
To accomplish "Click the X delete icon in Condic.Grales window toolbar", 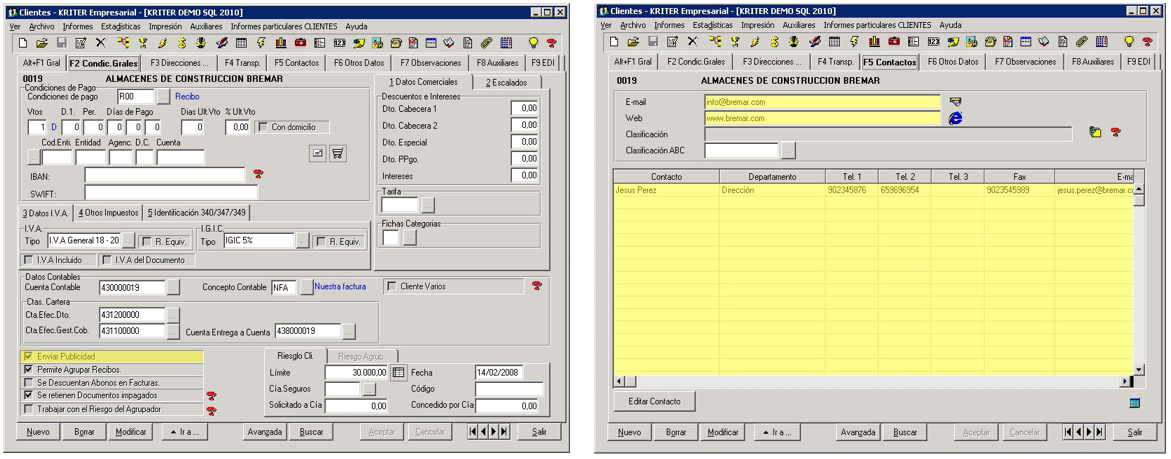I will 101,42.
